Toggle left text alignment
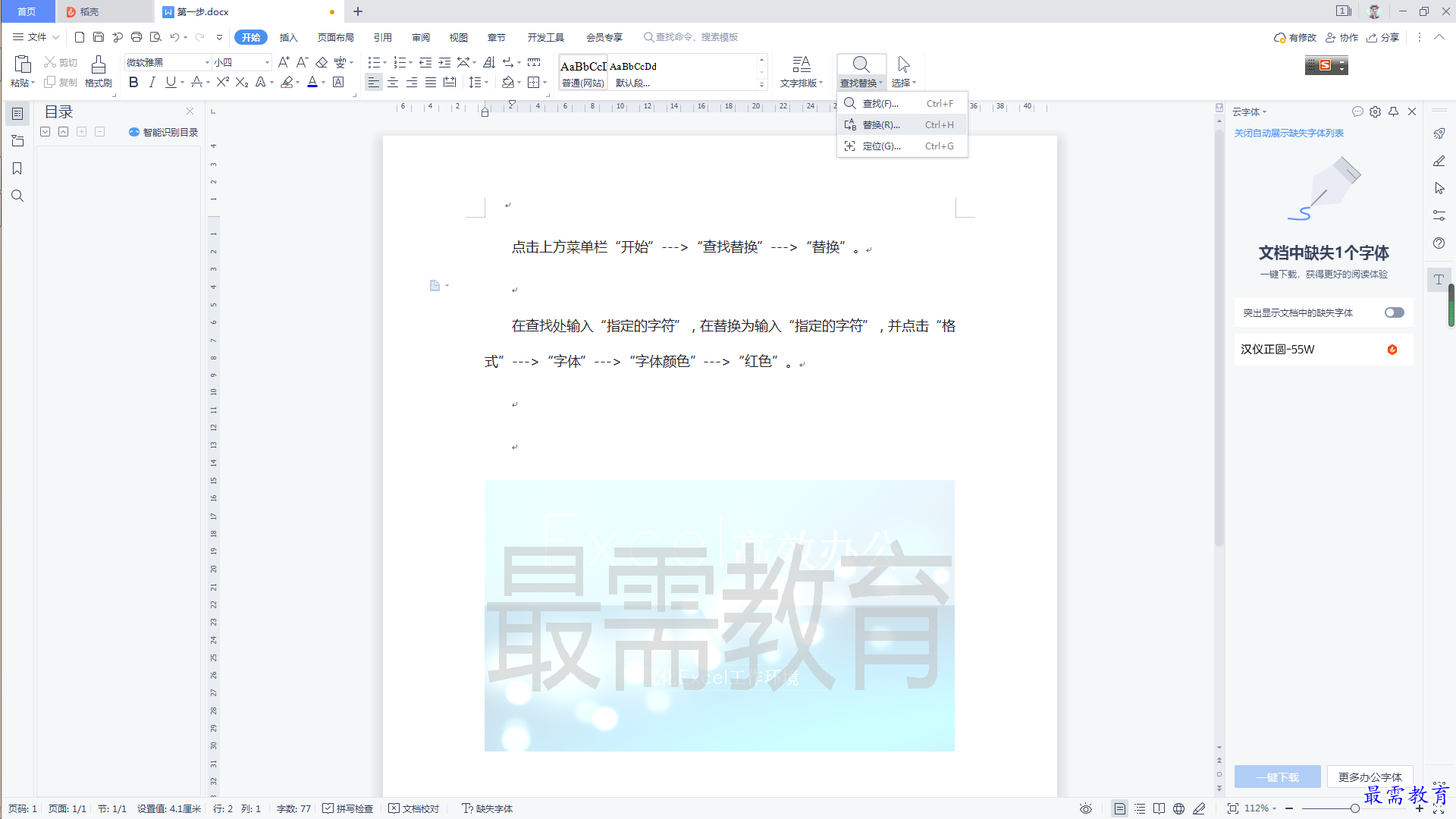The width and height of the screenshot is (1456, 819). [x=373, y=82]
